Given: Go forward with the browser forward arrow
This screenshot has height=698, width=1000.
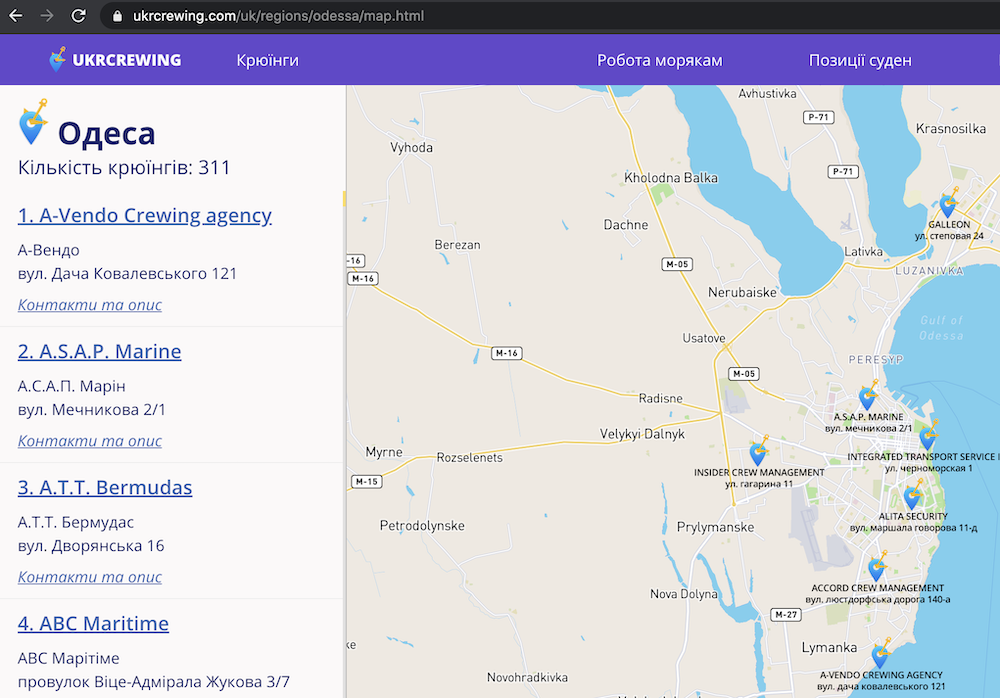Looking at the screenshot, I should [x=47, y=16].
